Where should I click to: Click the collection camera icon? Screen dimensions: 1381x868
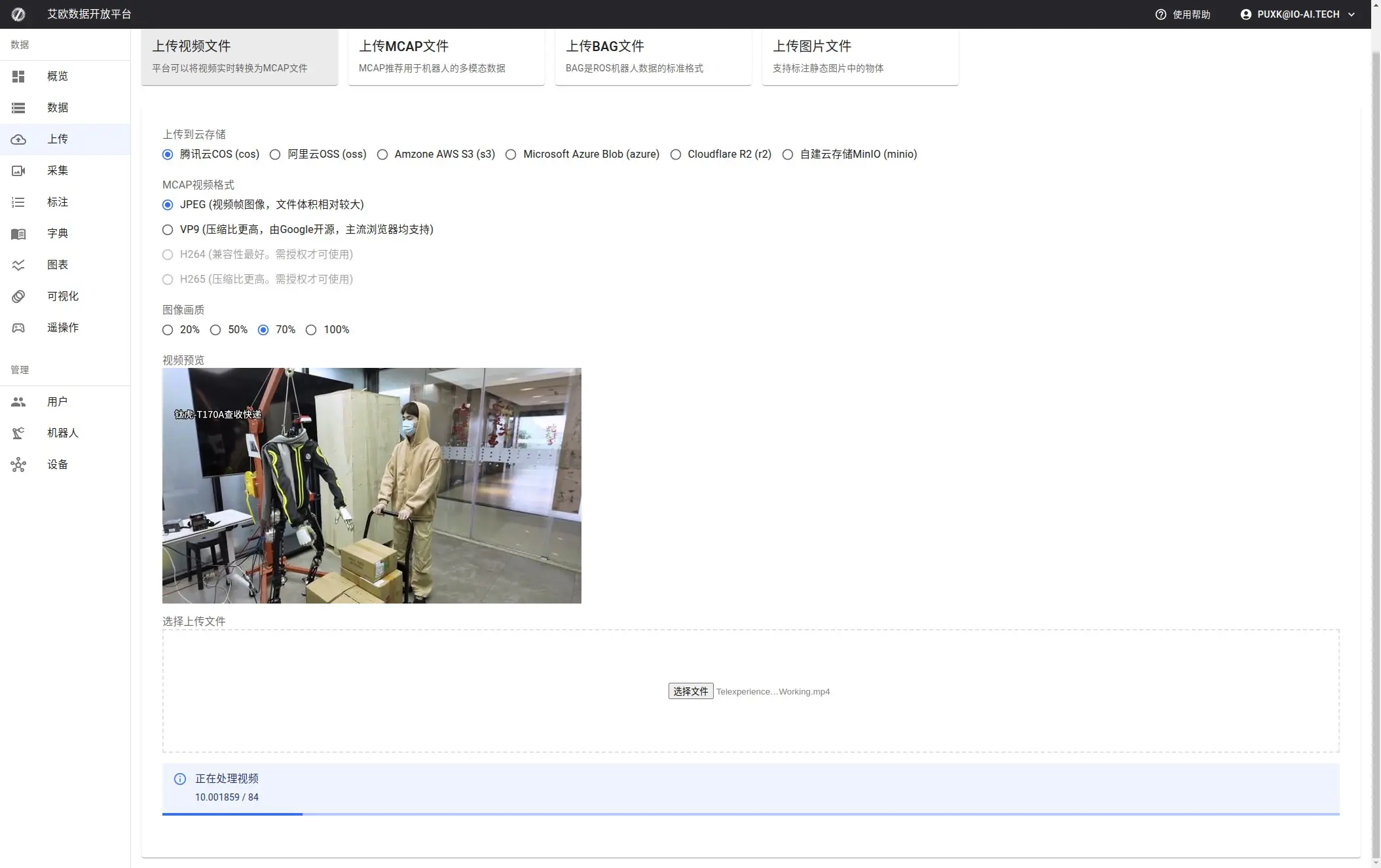tap(18, 171)
